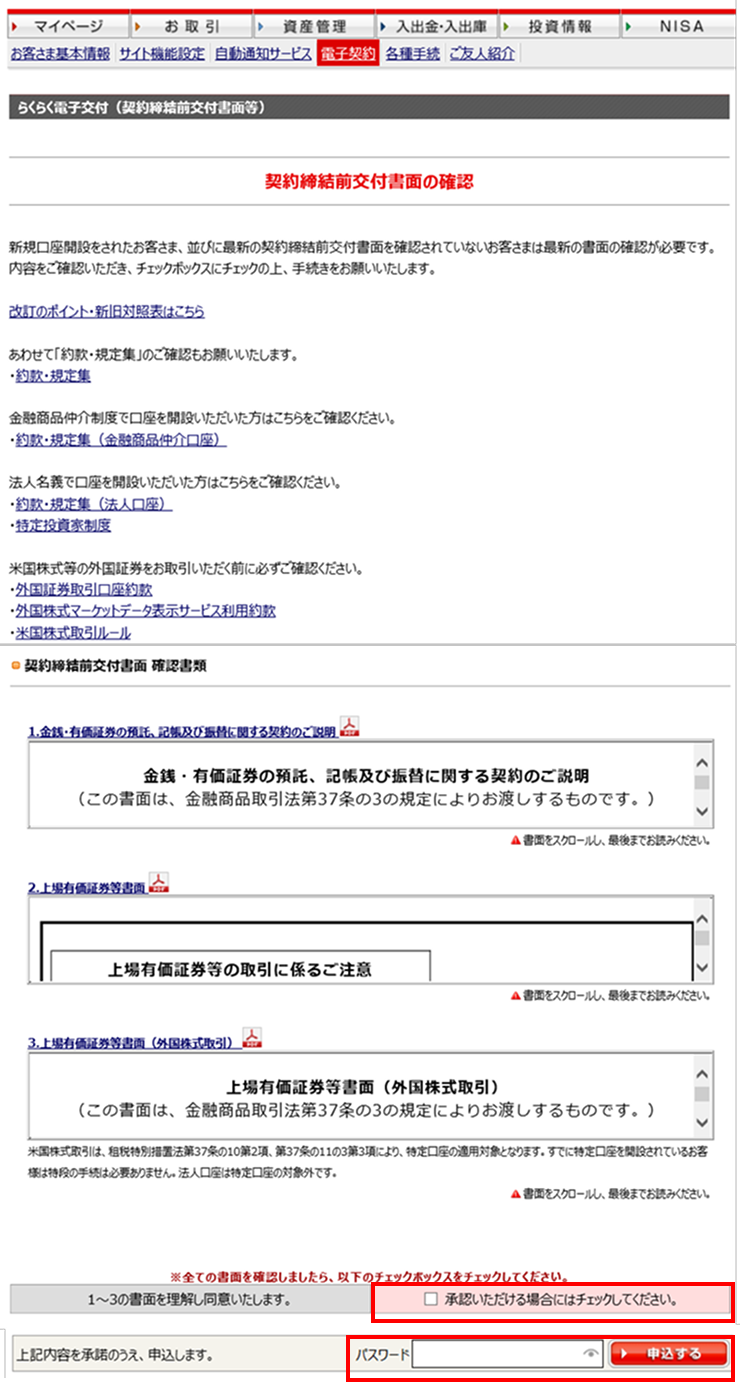
Task: Open the マイページ menu
Action: 68,27
